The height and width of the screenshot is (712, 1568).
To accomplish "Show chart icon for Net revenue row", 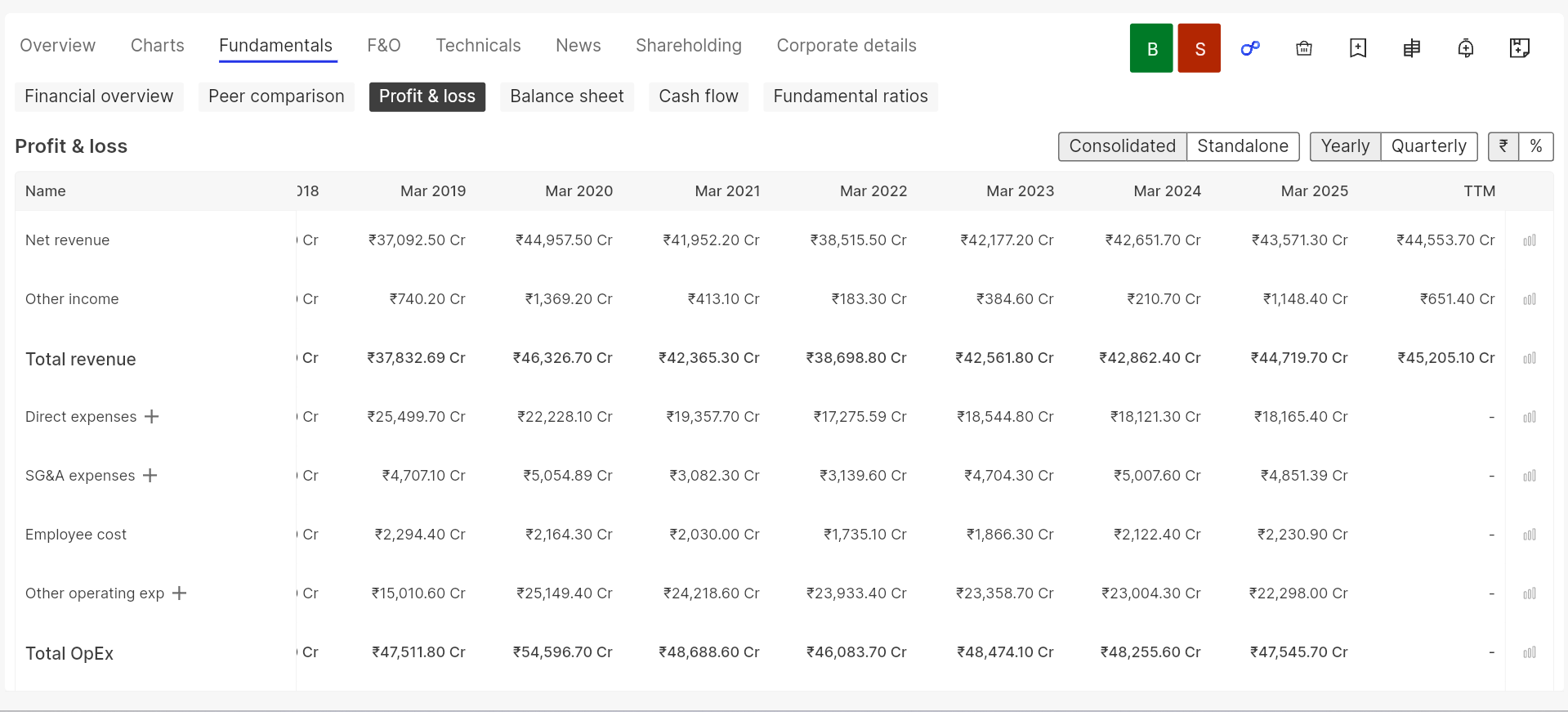I will [1530, 240].
